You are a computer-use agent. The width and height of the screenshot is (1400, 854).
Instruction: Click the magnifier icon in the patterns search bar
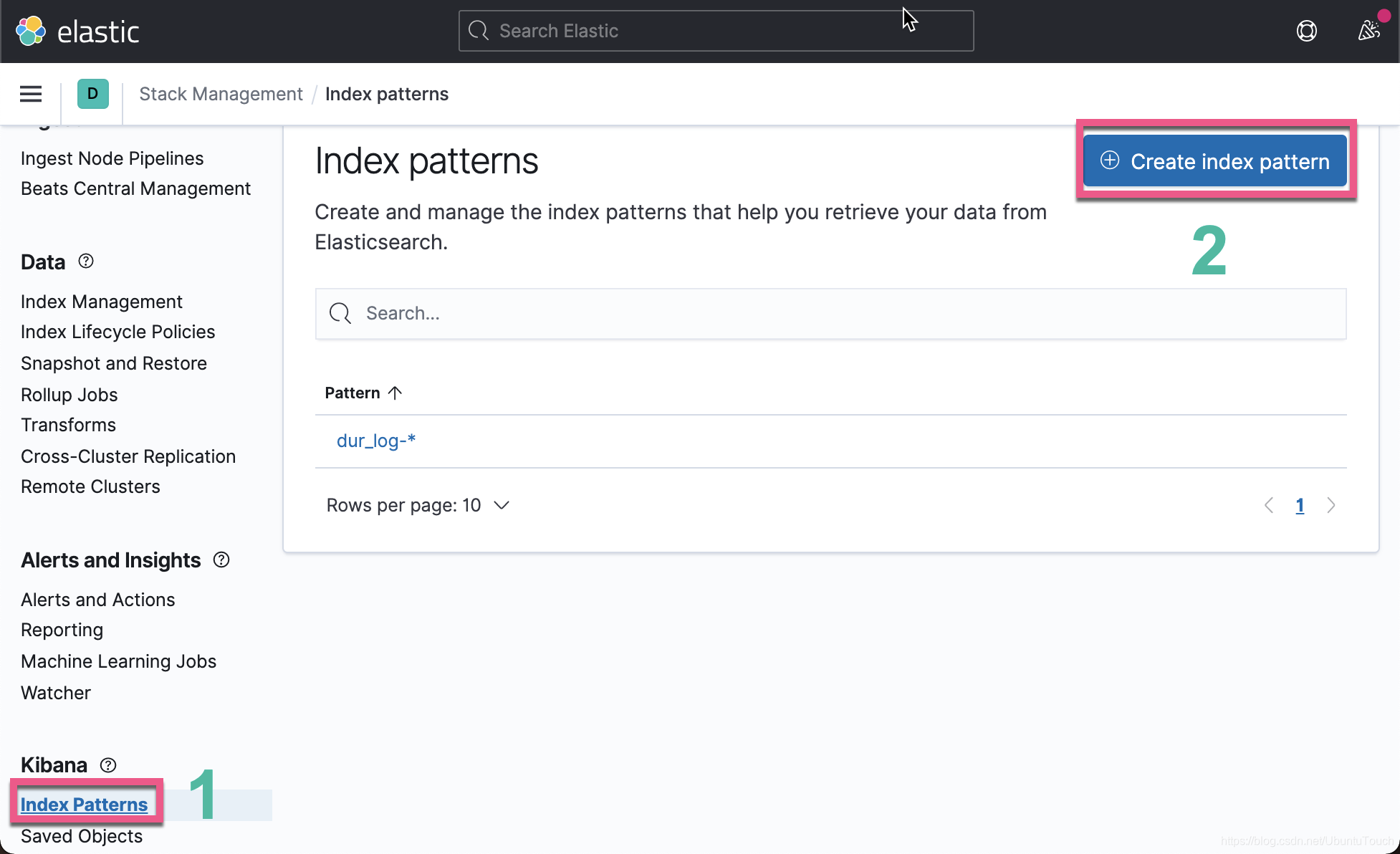(340, 314)
